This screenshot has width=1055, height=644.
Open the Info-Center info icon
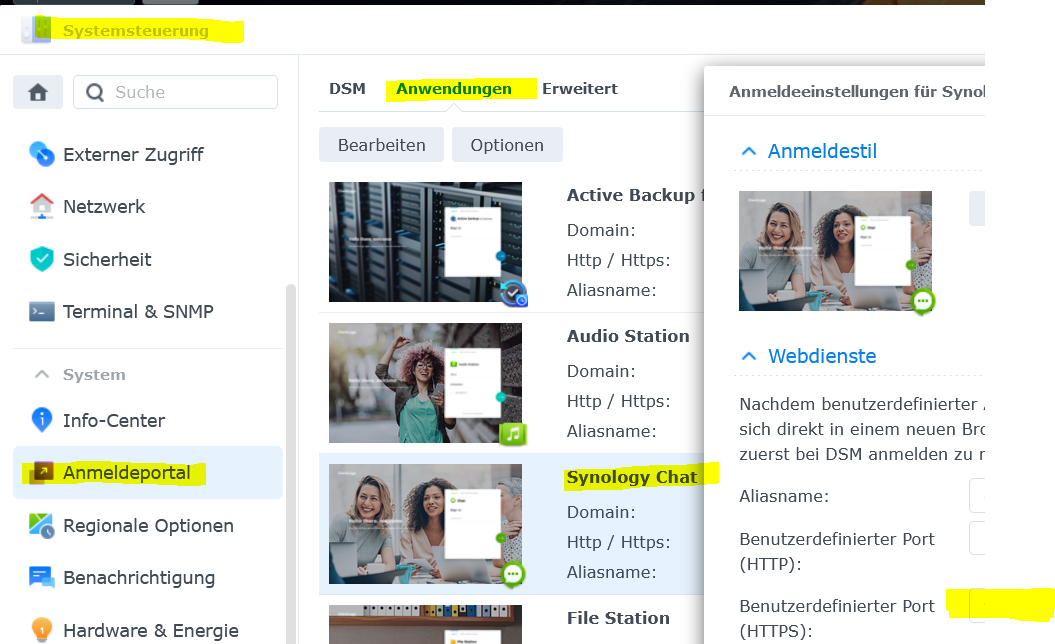42,420
